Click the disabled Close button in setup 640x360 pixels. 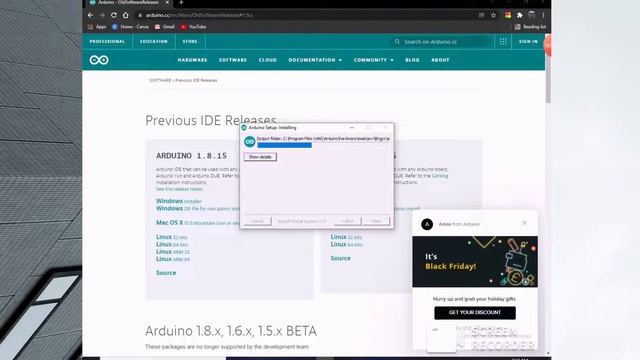(x=376, y=221)
